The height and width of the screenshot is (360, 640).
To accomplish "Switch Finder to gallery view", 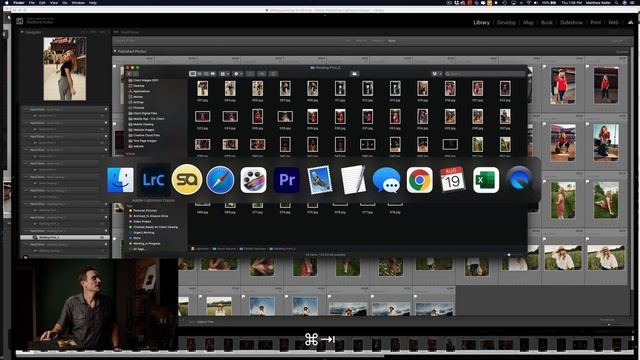I will 213,74.
